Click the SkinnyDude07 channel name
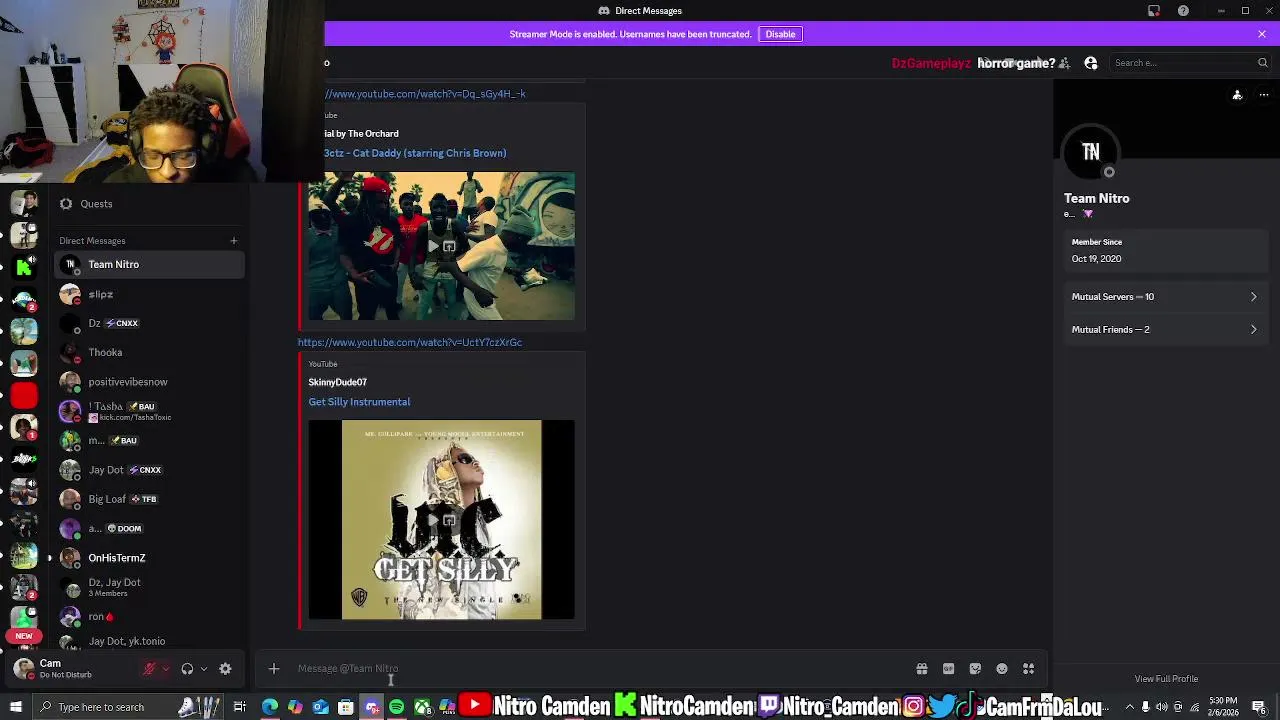 point(337,382)
